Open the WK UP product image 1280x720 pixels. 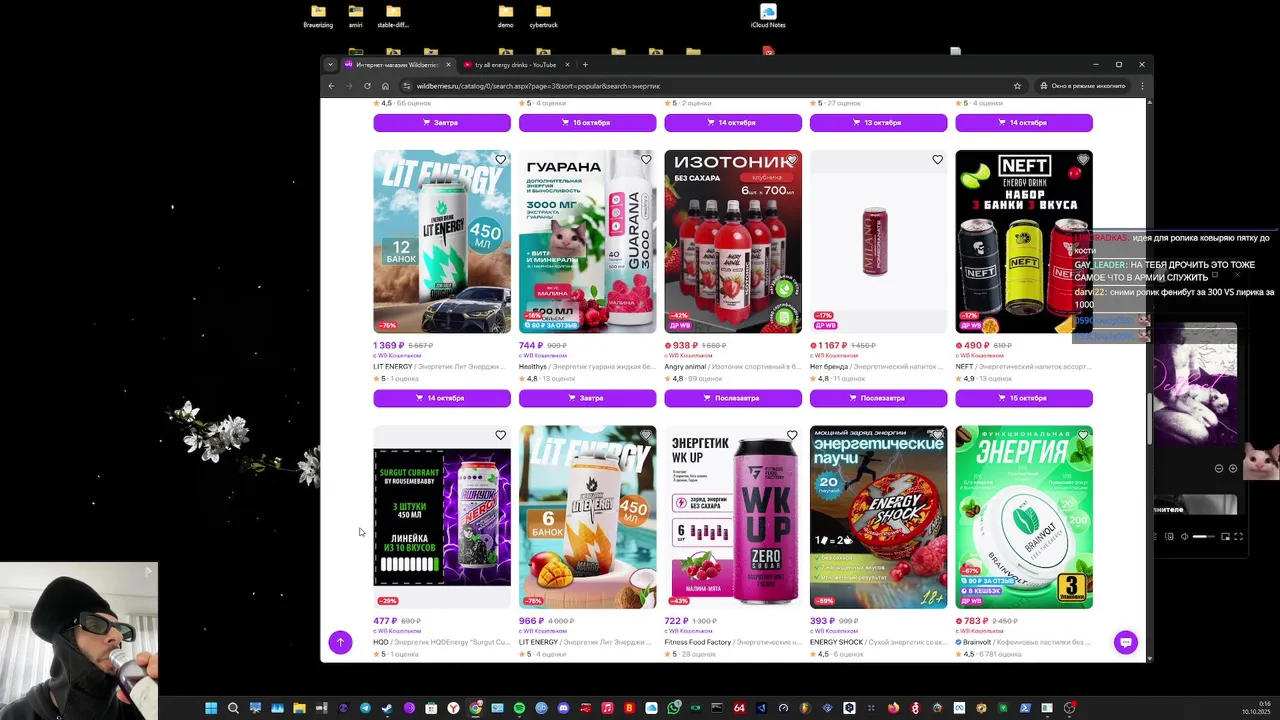pos(733,517)
